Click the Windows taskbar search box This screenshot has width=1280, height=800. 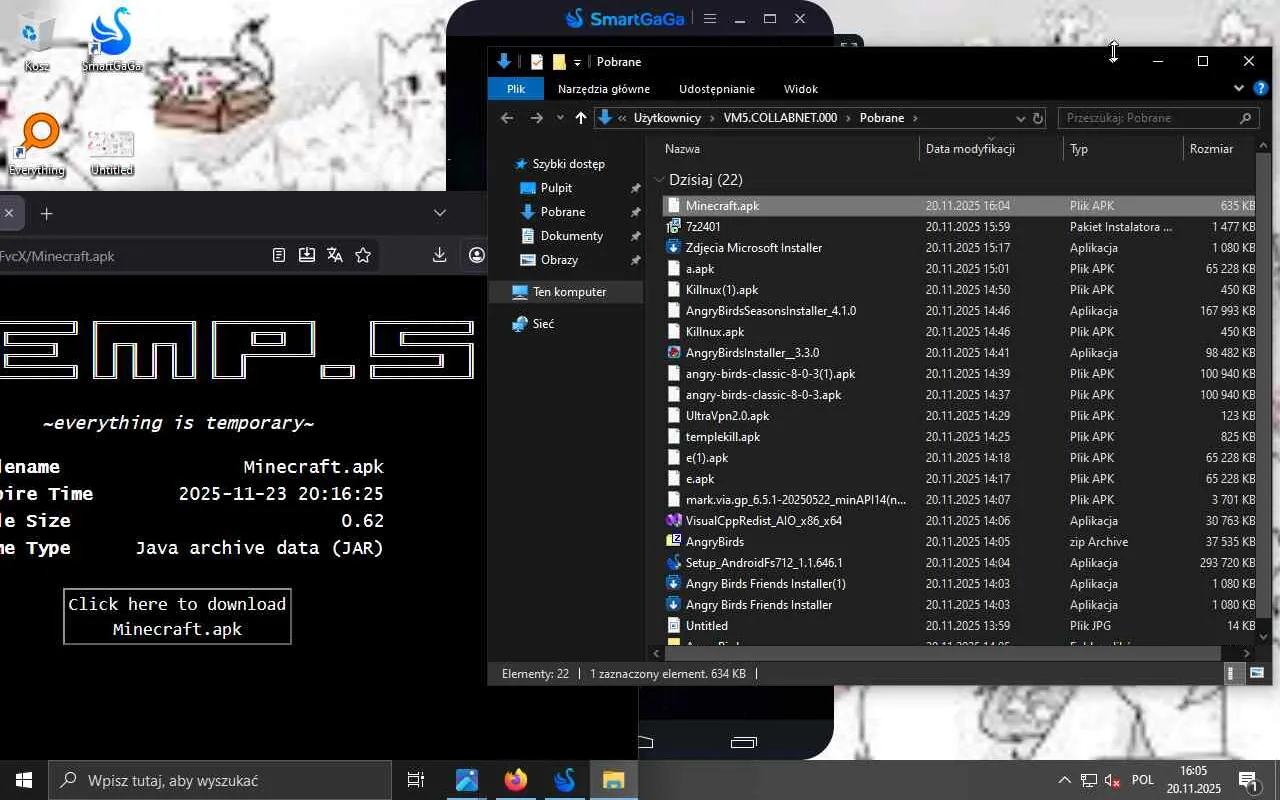click(x=220, y=780)
